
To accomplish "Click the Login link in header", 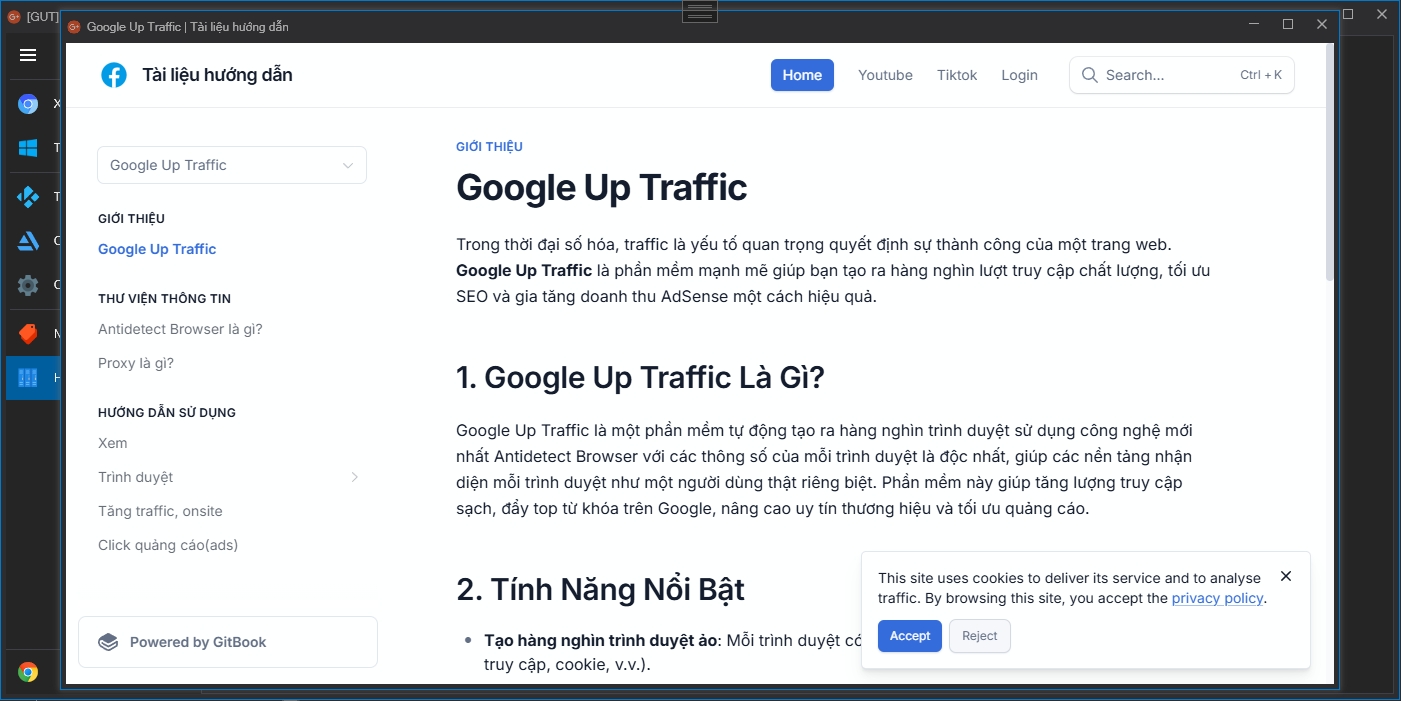I will 1019,75.
